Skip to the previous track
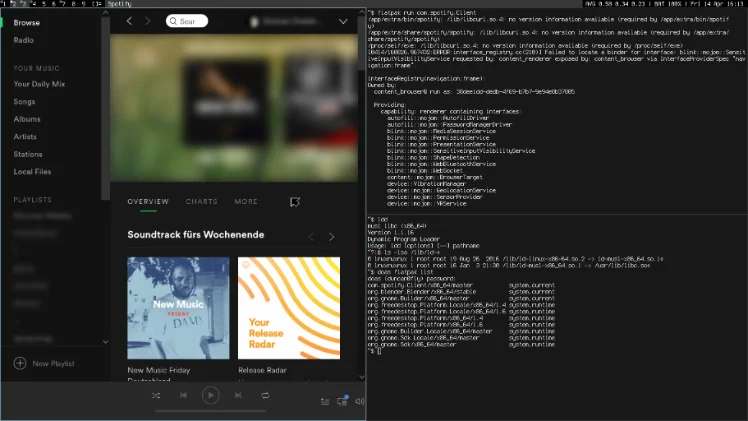748x421 pixels. 183,395
